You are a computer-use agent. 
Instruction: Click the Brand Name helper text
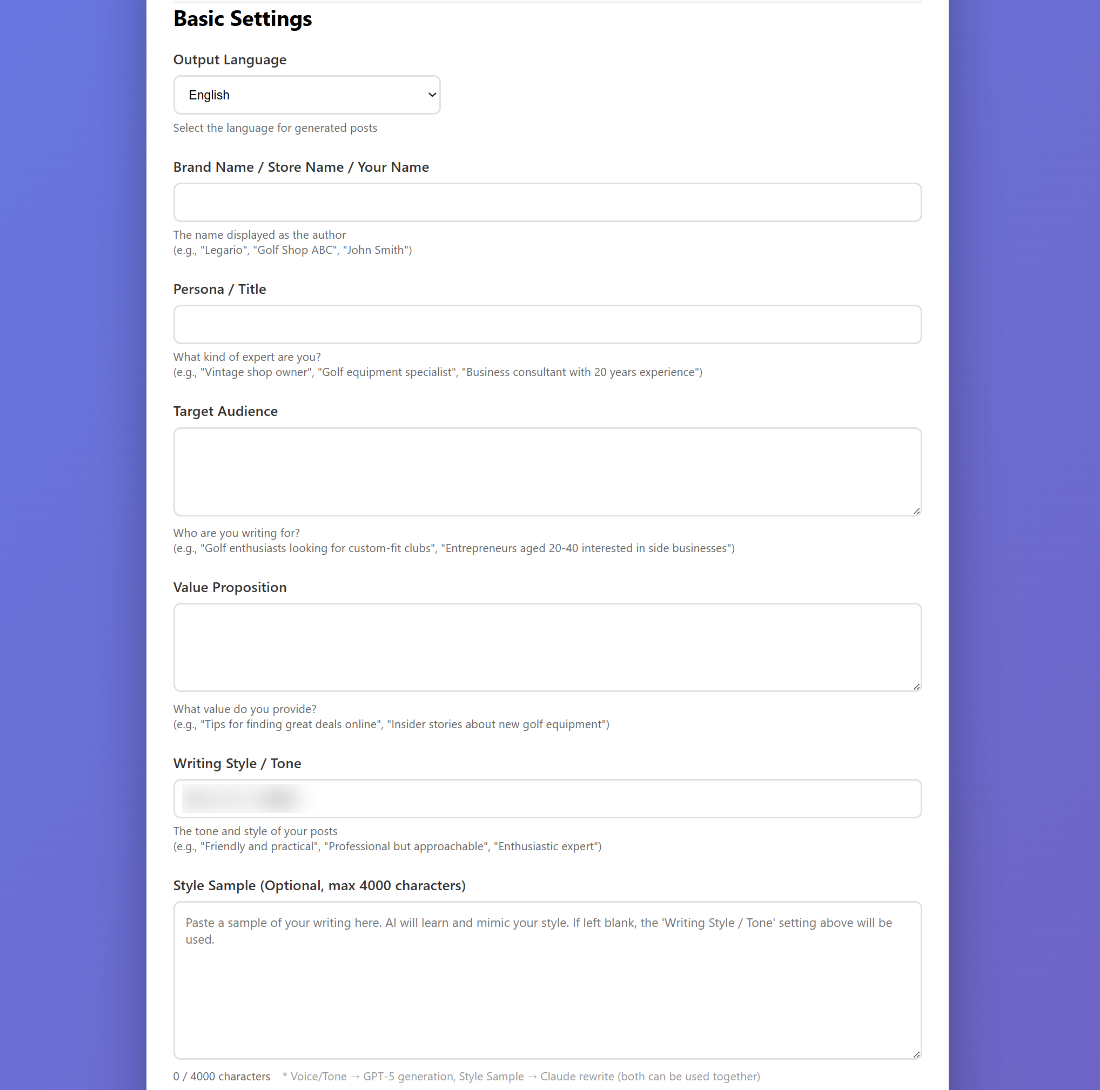tap(260, 234)
